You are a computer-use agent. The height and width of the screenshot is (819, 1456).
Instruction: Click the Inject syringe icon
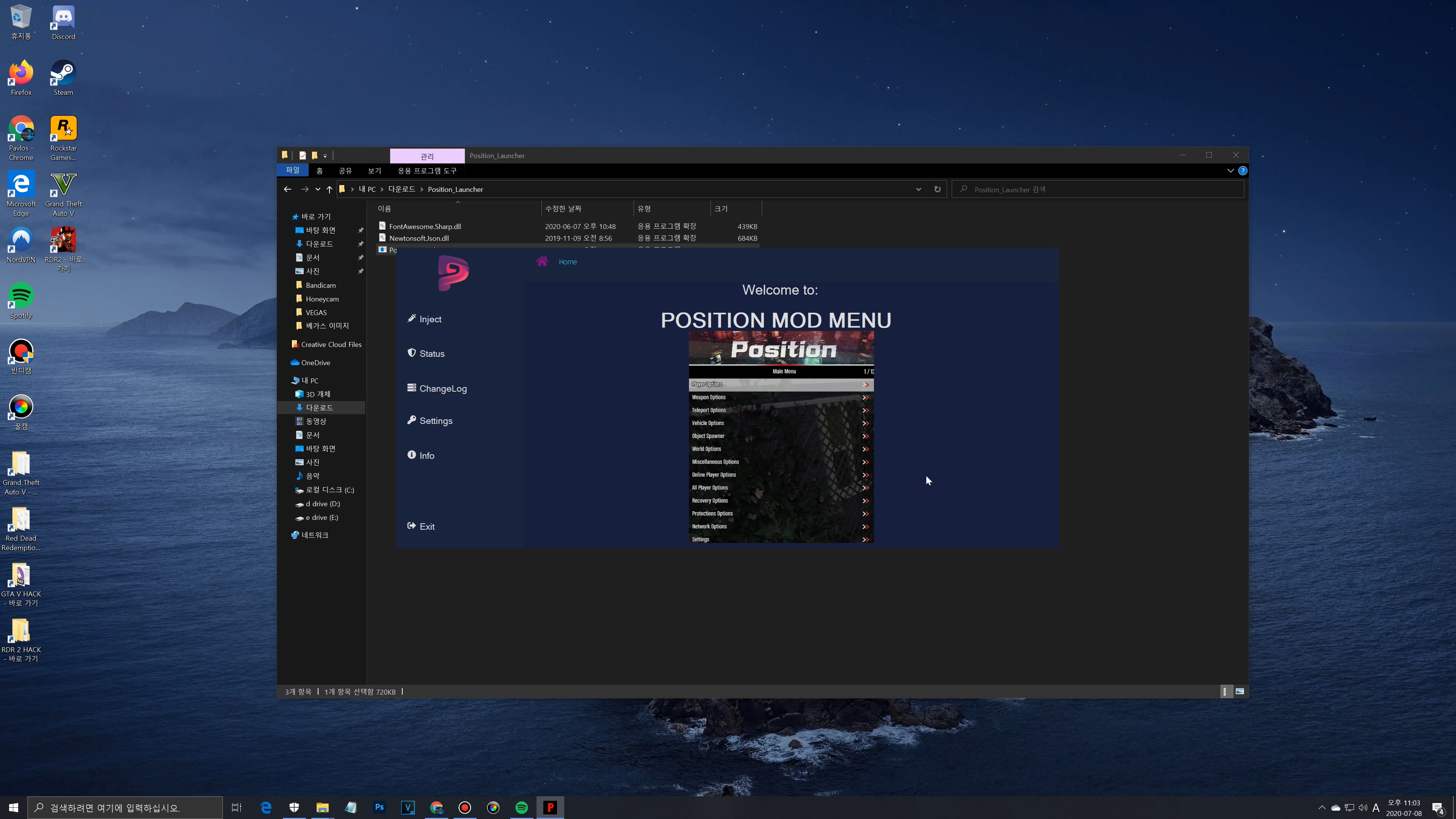coord(411,319)
